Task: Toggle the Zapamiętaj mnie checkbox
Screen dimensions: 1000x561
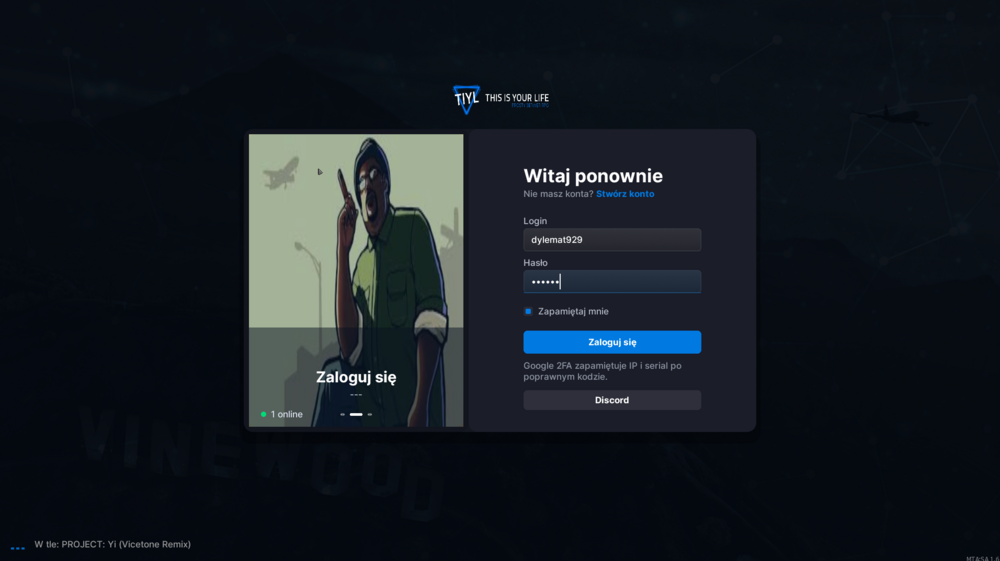Action: (528, 311)
